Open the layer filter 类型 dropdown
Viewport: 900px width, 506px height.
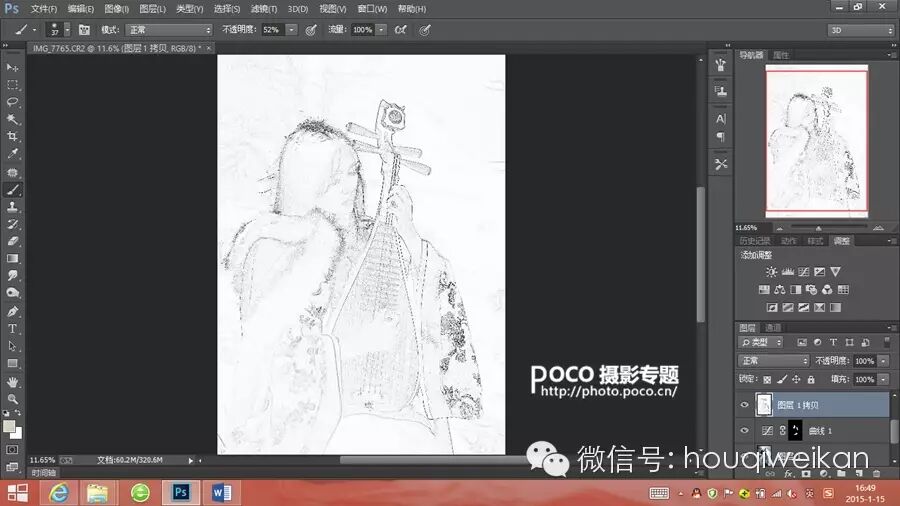760,342
